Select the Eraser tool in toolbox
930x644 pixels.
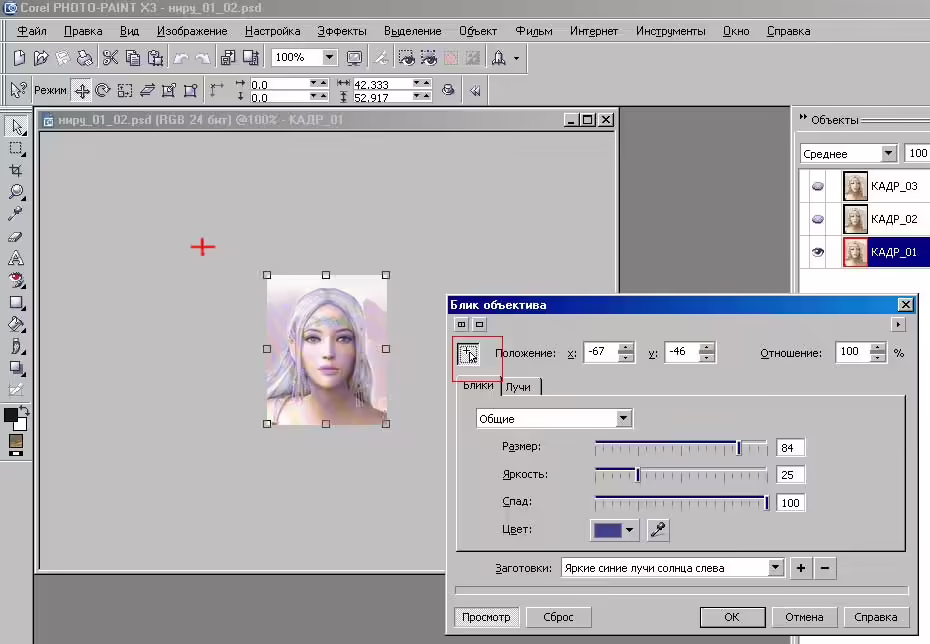tap(16, 237)
